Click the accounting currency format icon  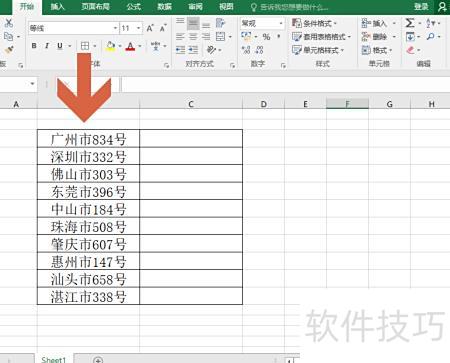point(246,36)
